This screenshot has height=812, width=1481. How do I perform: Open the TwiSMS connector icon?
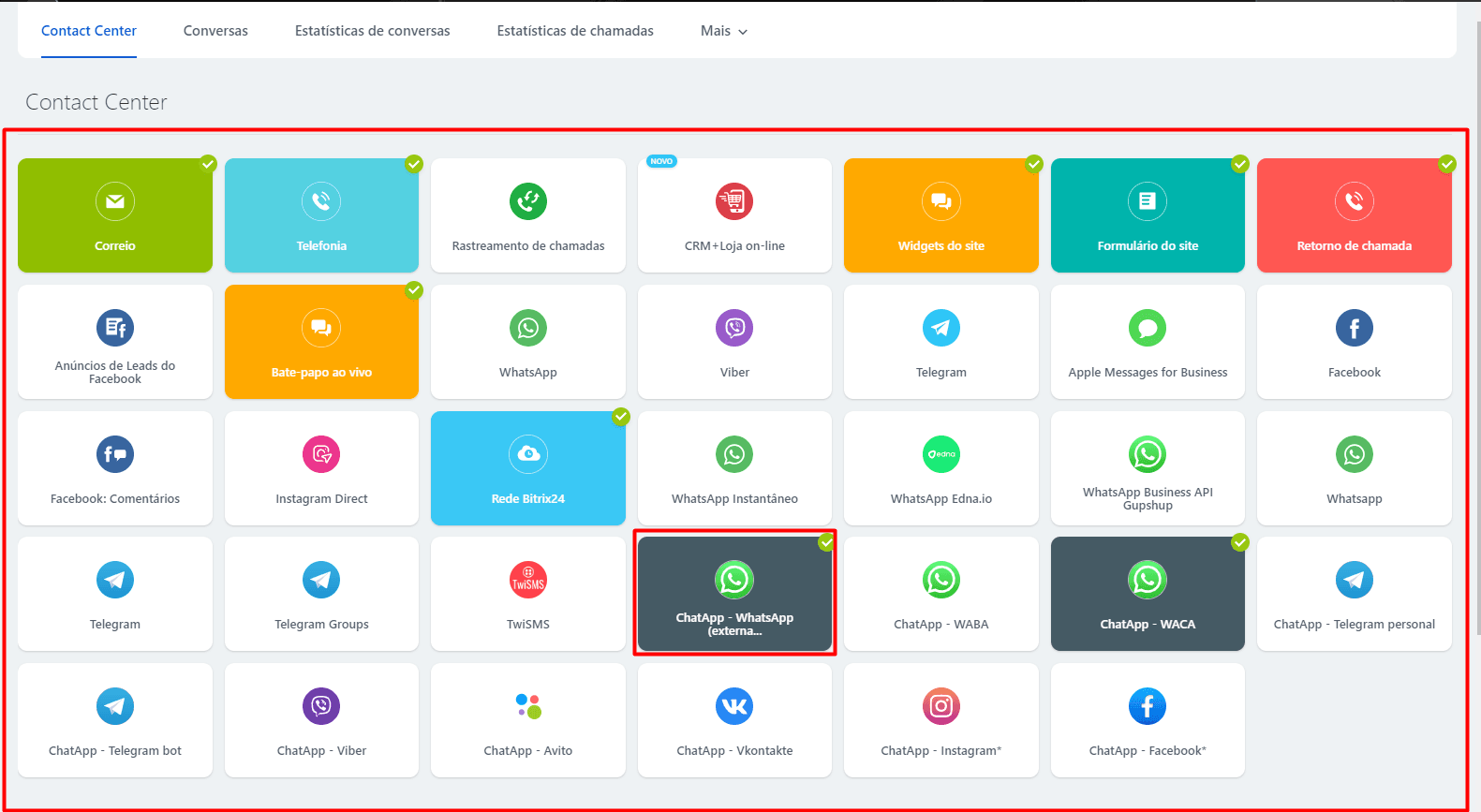click(528, 581)
